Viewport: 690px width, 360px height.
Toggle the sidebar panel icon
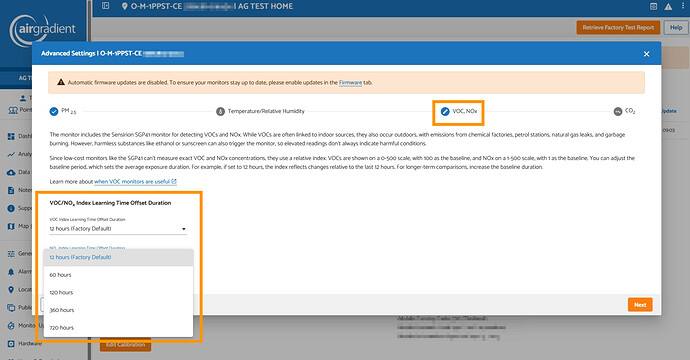coord(106,6)
